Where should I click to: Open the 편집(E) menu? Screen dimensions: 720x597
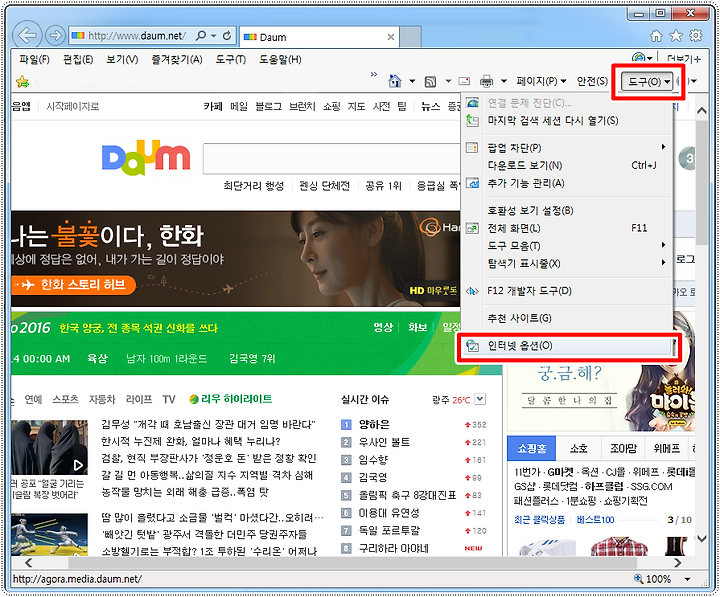(78, 59)
